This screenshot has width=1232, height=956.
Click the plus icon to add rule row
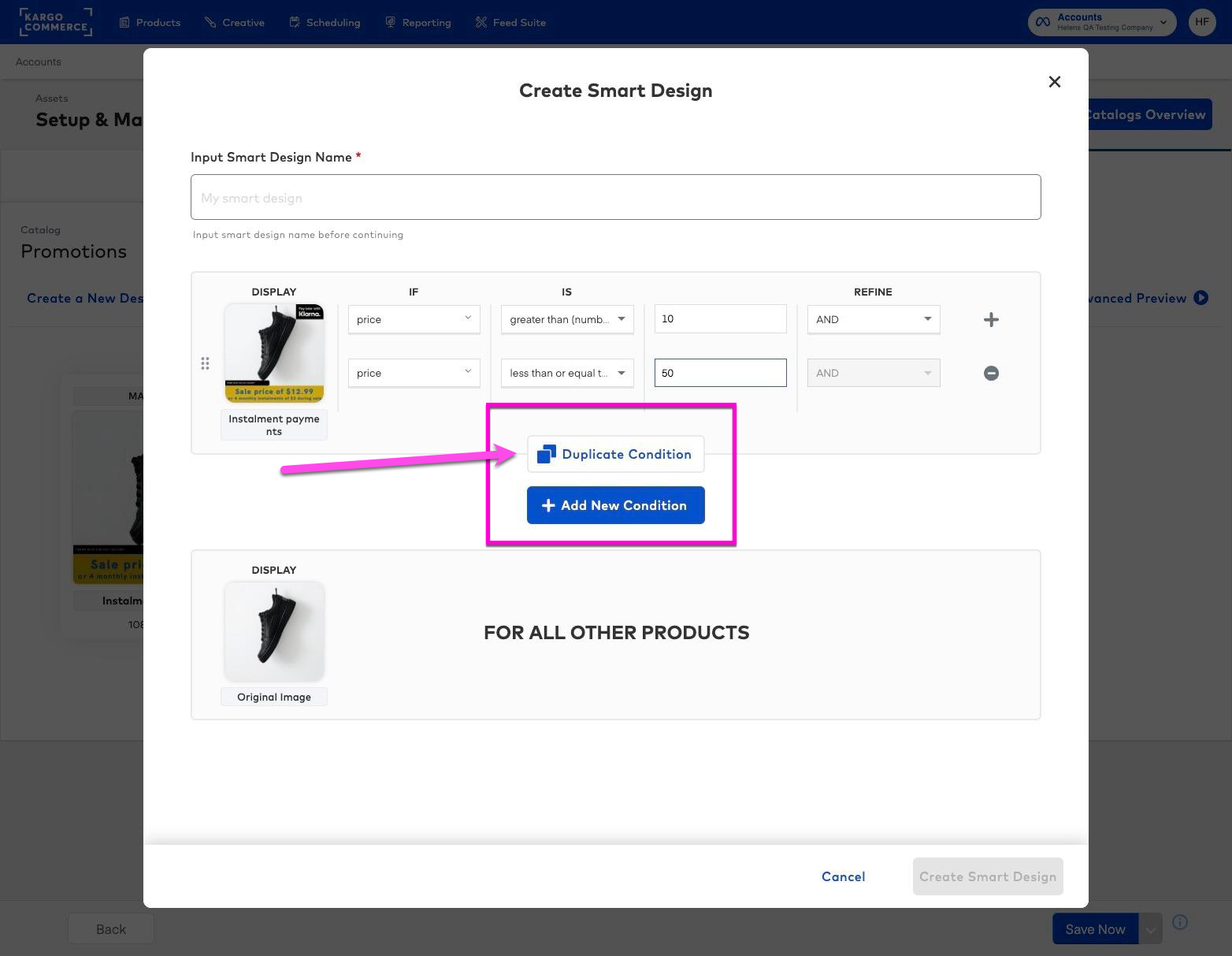[991, 319]
